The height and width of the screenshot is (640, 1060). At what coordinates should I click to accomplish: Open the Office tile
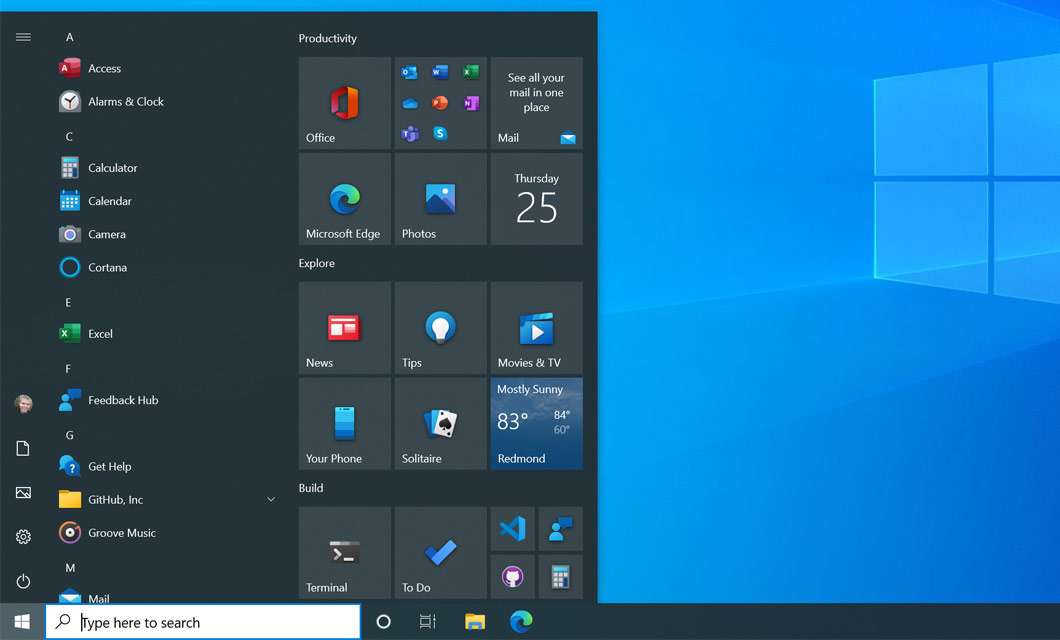click(x=344, y=103)
